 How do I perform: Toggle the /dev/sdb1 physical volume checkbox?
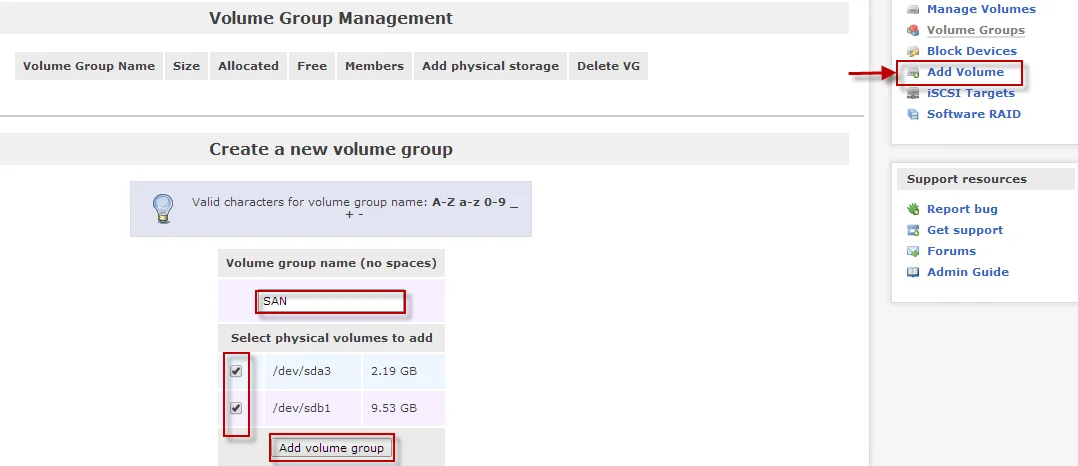click(236, 408)
